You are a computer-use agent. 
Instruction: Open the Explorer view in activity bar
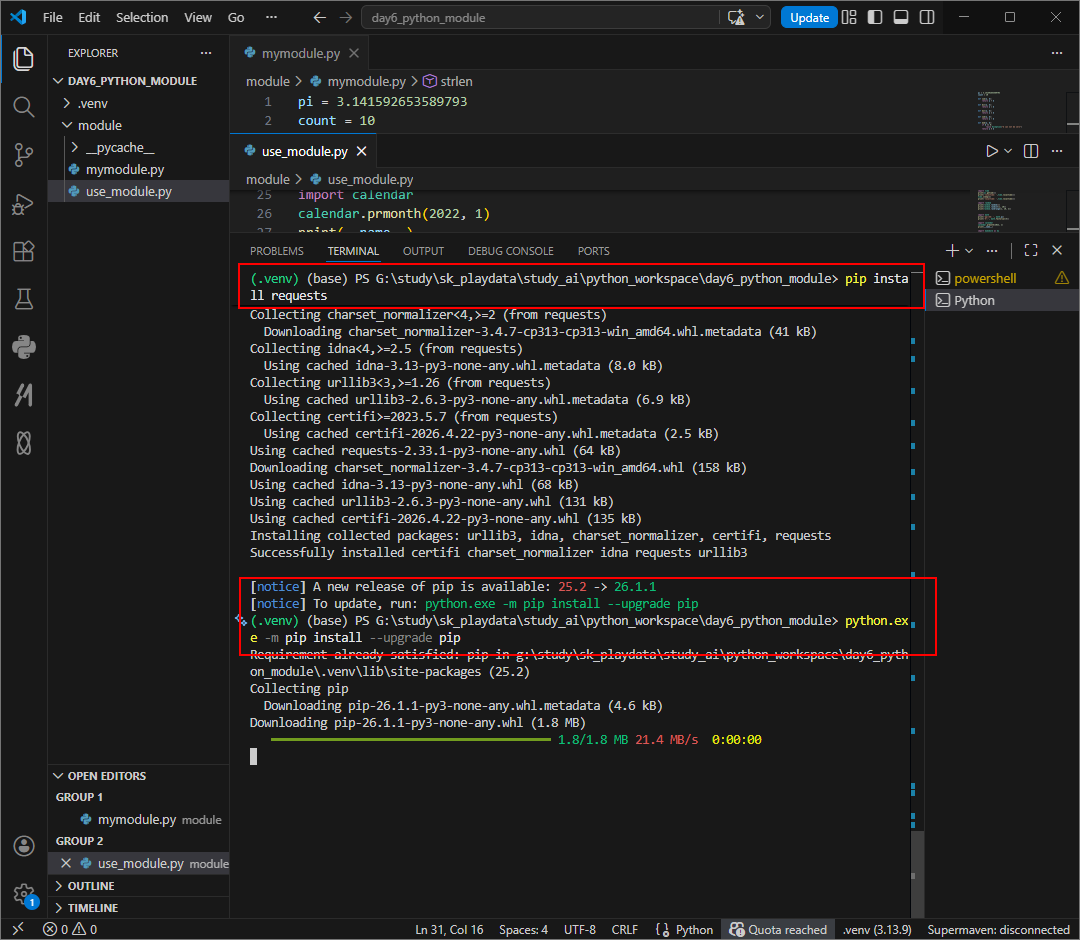[x=23, y=59]
